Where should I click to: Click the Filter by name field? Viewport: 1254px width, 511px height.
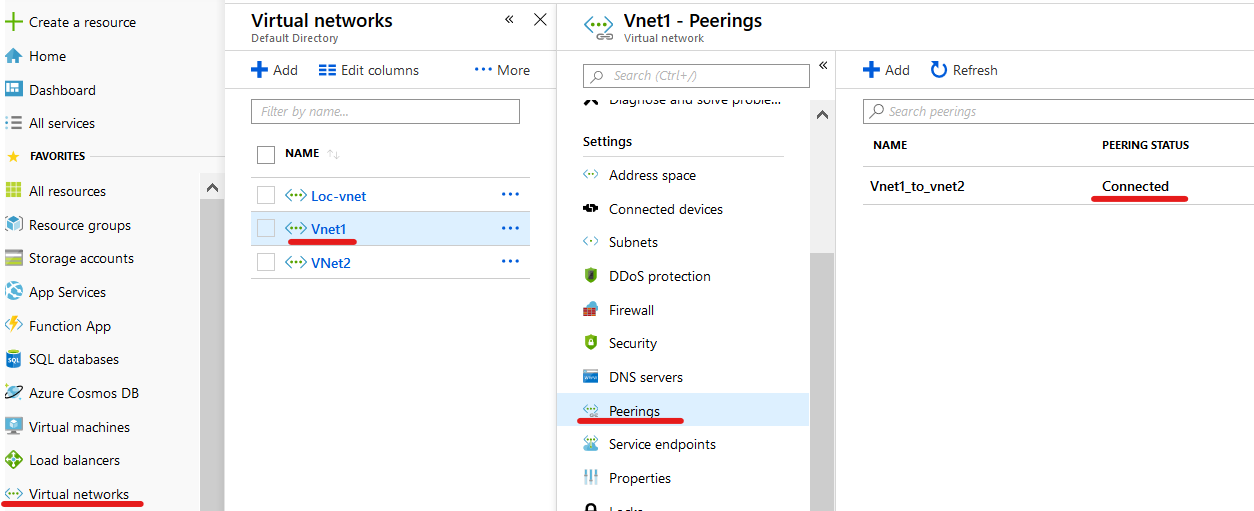[385, 111]
